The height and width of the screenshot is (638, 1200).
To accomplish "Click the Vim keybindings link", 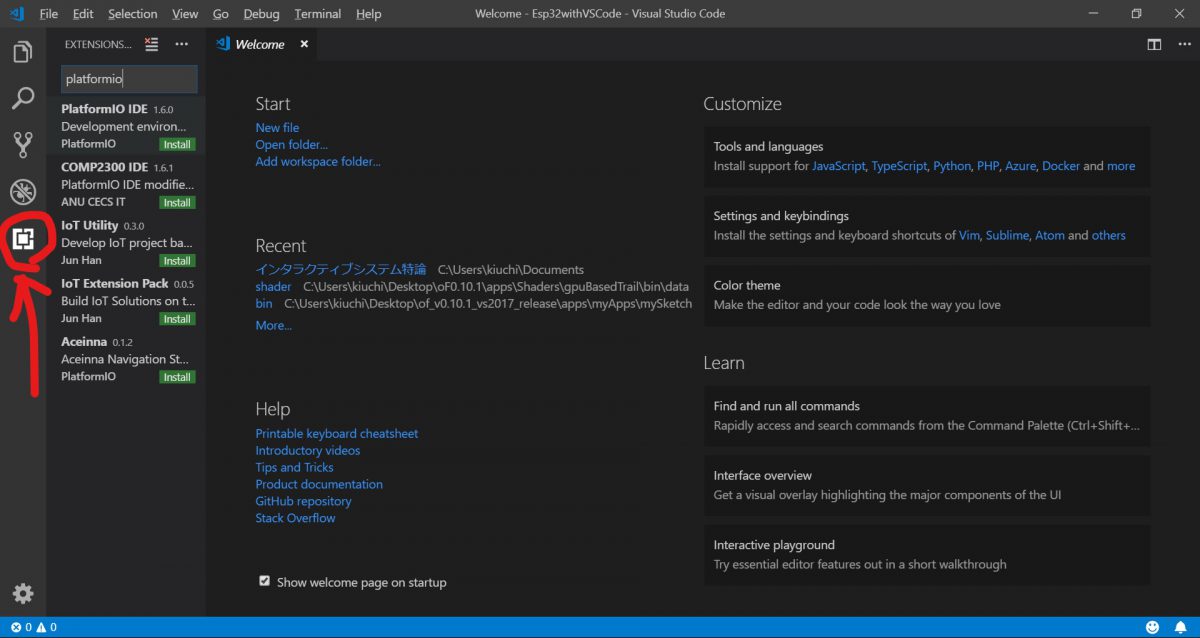I will point(969,236).
